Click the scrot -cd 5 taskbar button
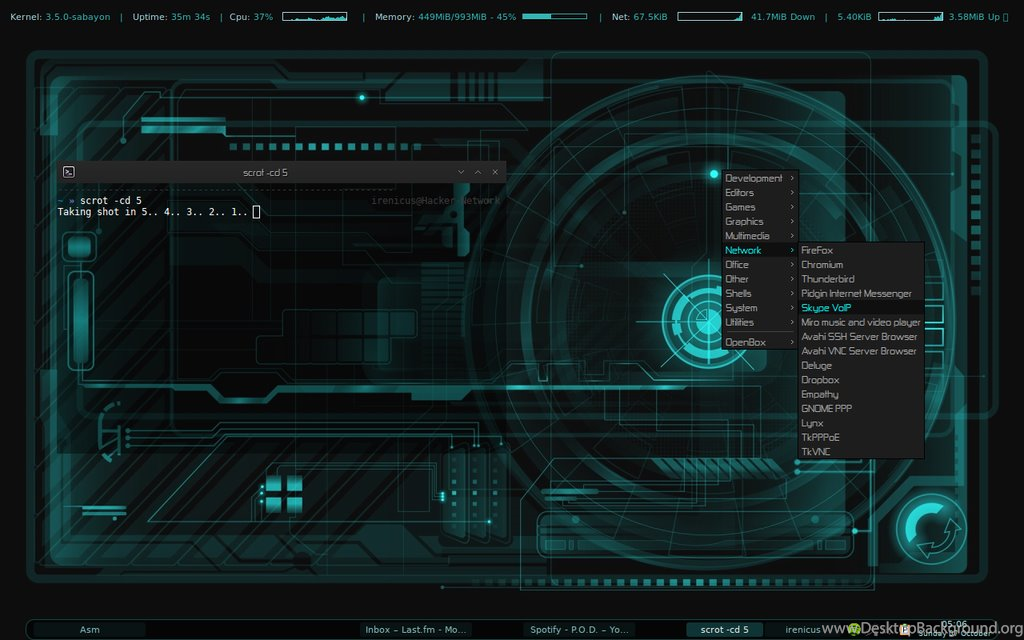The image size is (1024, 640). [x=724, y=630]
